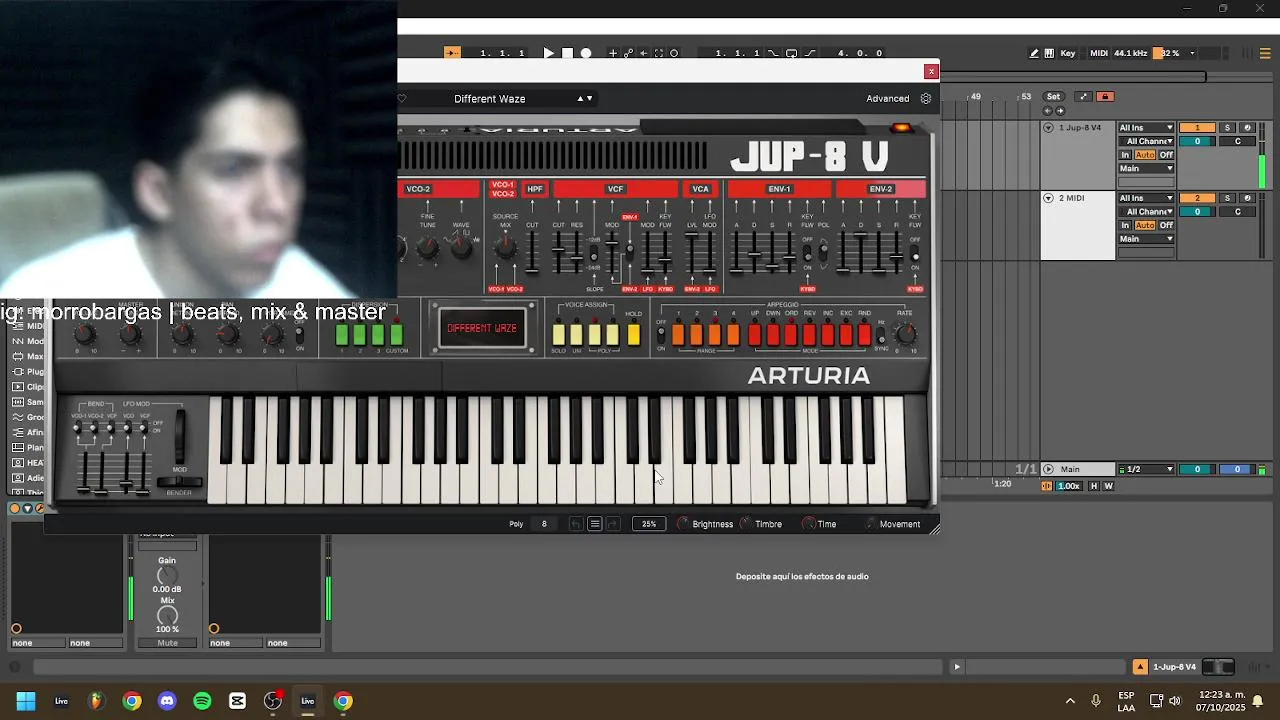Open the Main output dropdown on track 1

coord(1146,168)
